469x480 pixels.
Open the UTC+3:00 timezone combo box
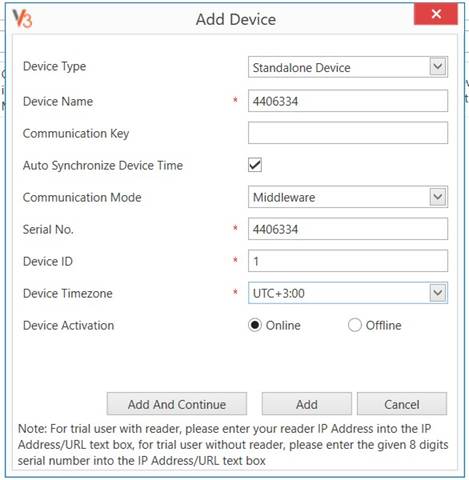[348, 293]
